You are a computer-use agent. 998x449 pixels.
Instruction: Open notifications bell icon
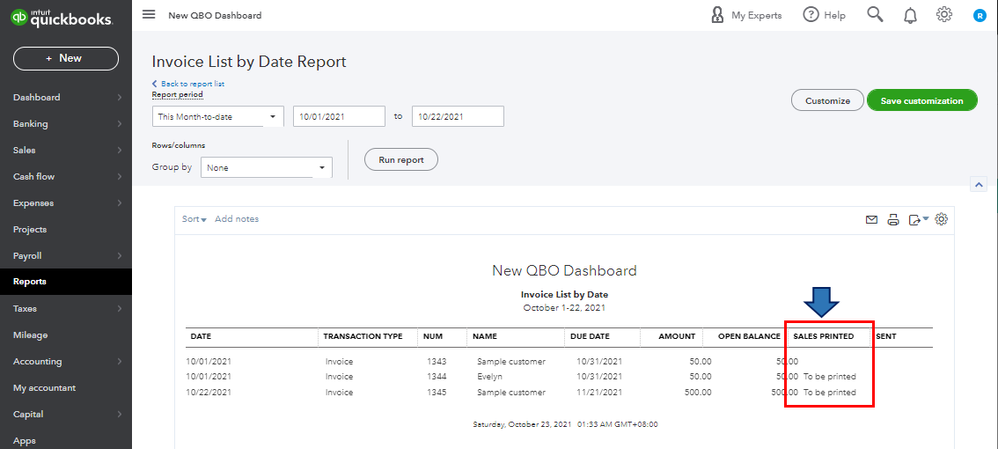910,15
